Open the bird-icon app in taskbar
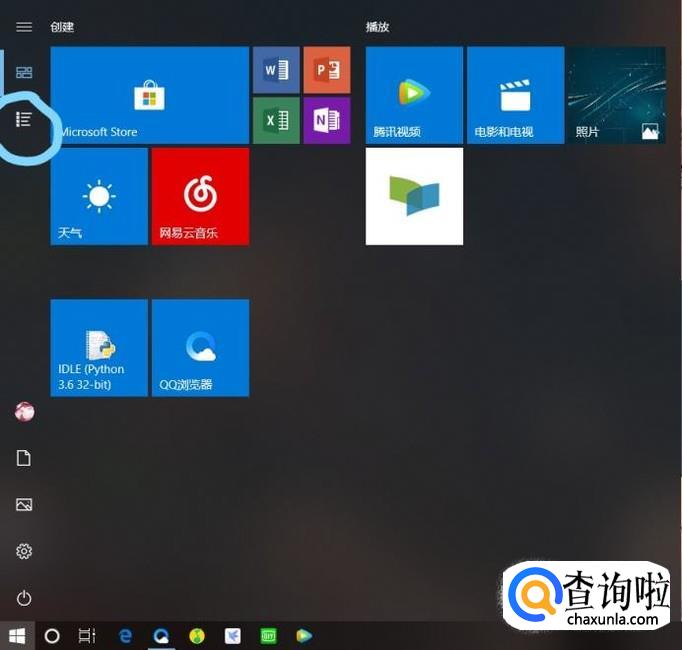682x650 pixels. [x=233, y=636]
